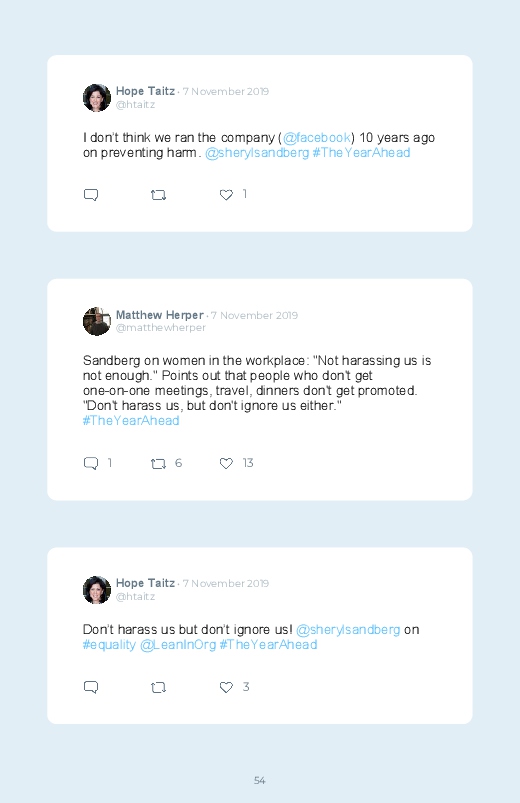The image size is (520, 803).
Task: Open @matthewherper handle
Action: coord(160,328)
